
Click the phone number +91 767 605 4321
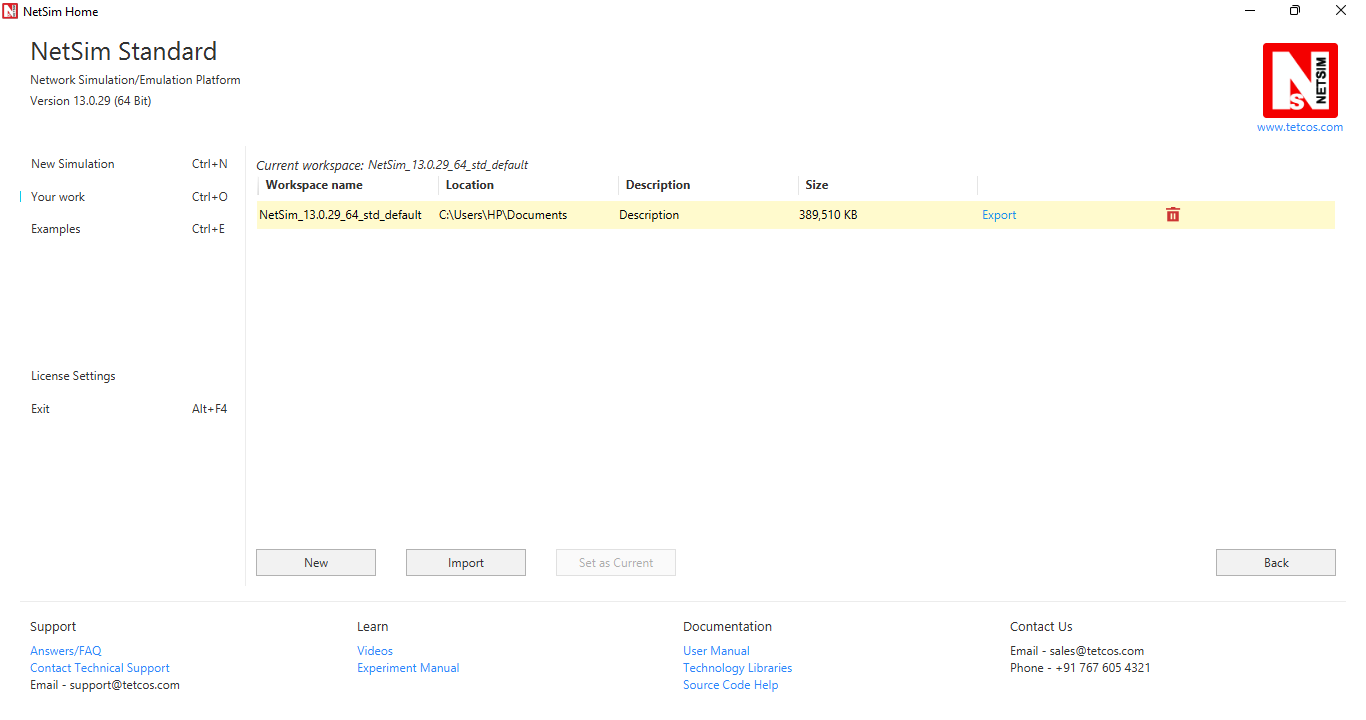[x=1103, y=668]
